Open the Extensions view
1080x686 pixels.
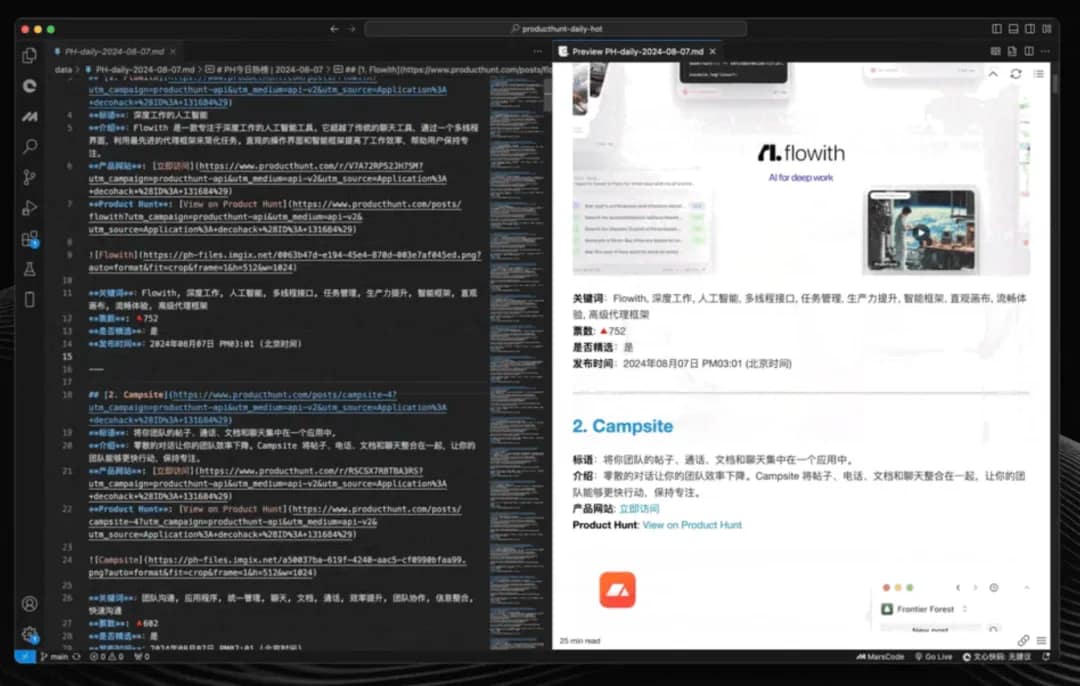click(30, 239)
